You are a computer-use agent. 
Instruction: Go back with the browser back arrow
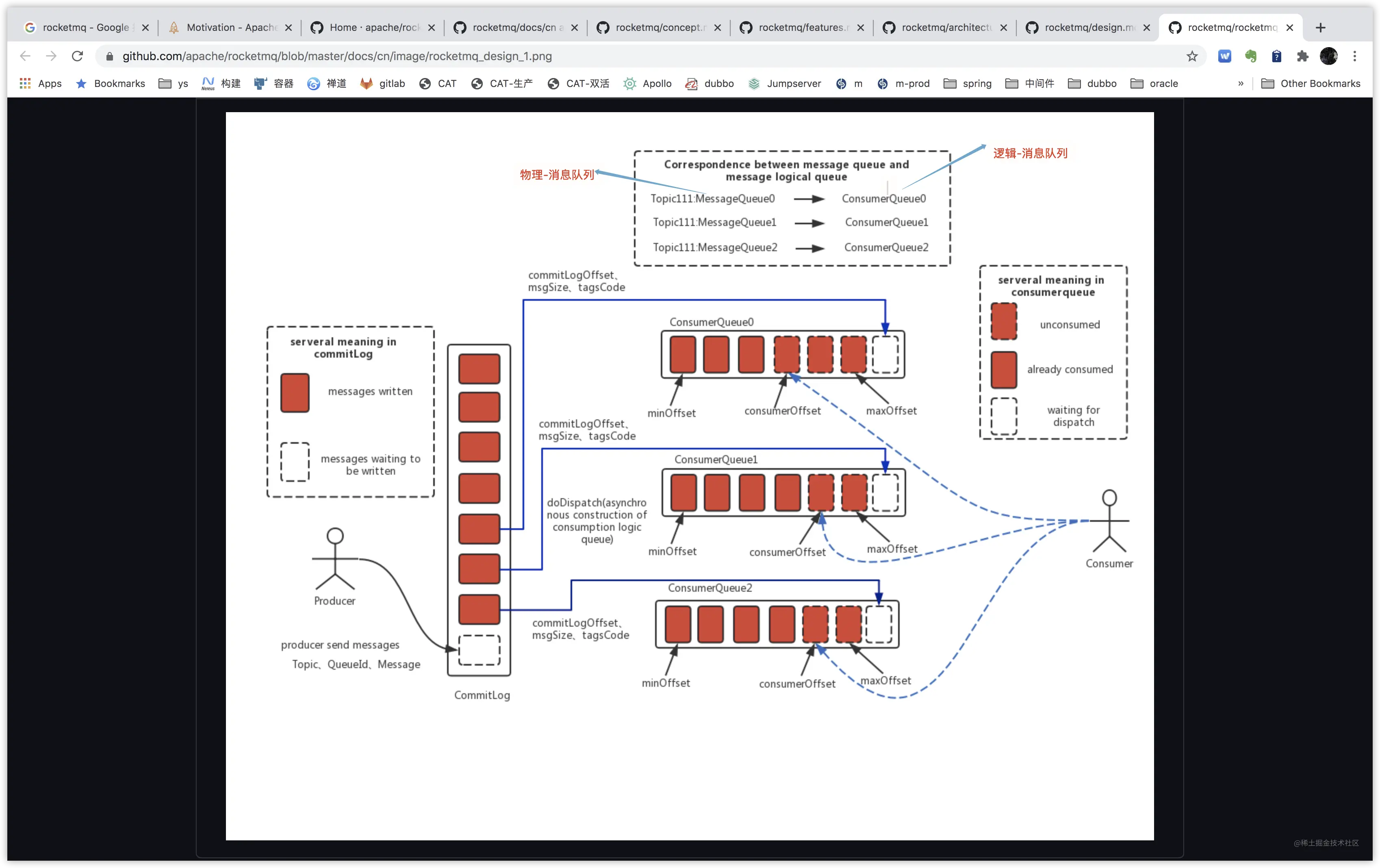click(x=25, y=56)
